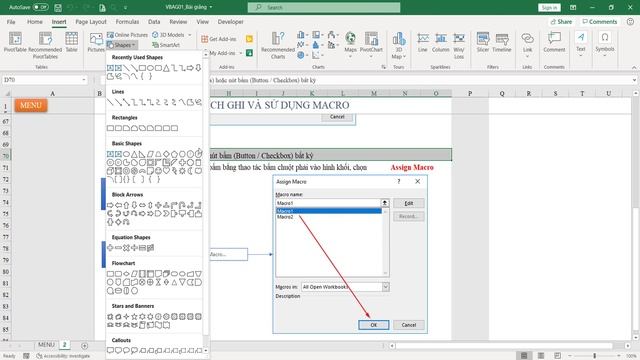Viewport: 640px width, 360px height.
Task: Click the Callouts heading in Shapes menu
Action: (x=121, y=340)
